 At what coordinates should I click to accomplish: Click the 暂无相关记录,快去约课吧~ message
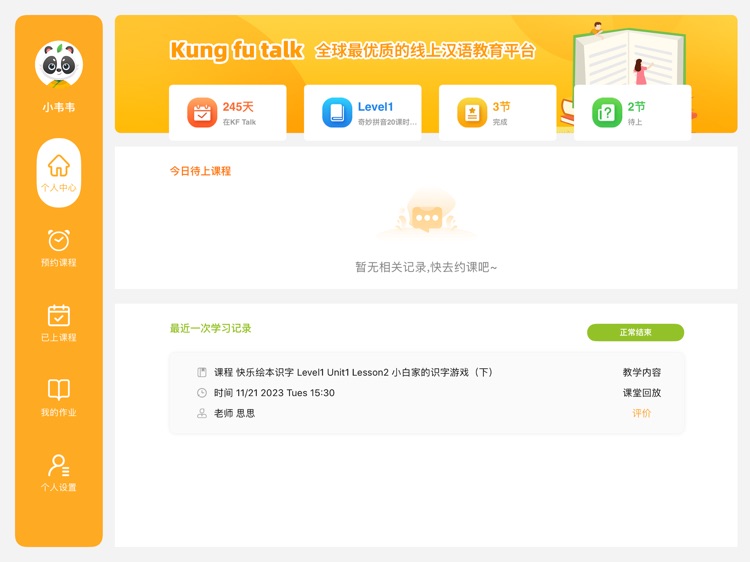tap(426, 267)
